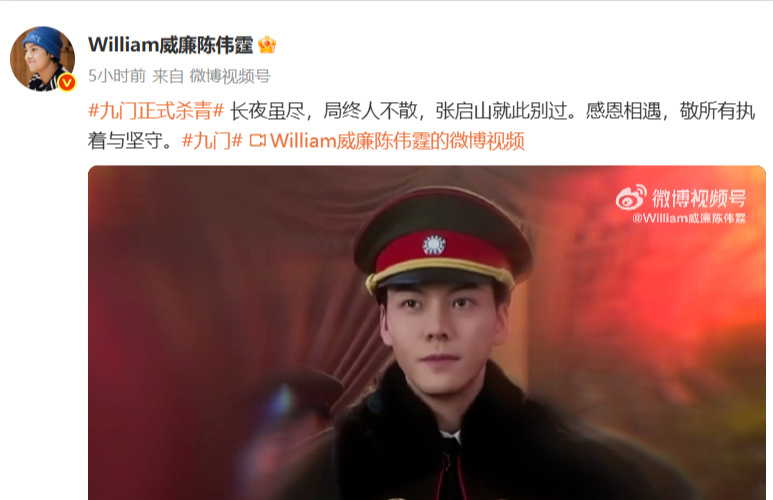Image resolution: width=773 pixels, height=500 pixels.
Task: Open the 微博视频号 source link
Action: click(230, 76)
